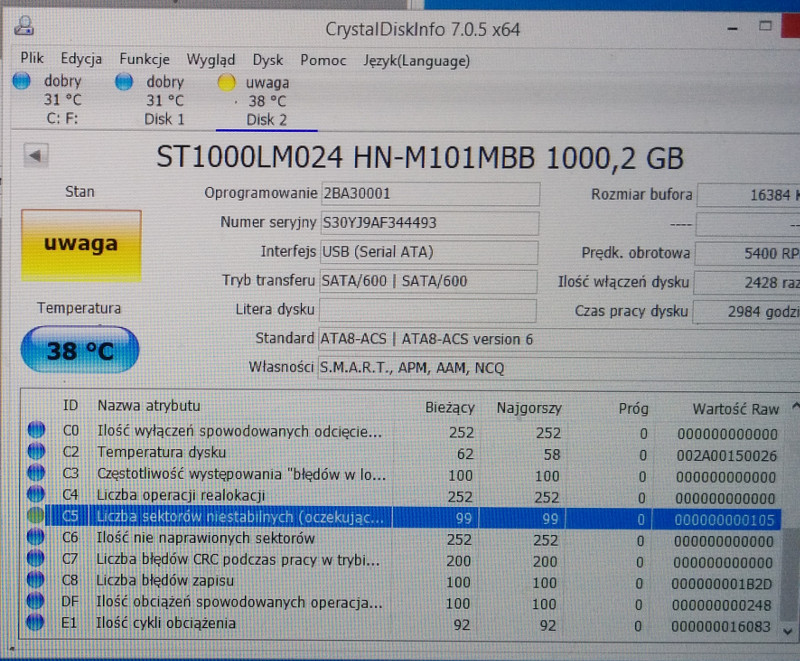Click raw value 000000016083
This screenshot has height=661, width=800.
pos(720,626)
